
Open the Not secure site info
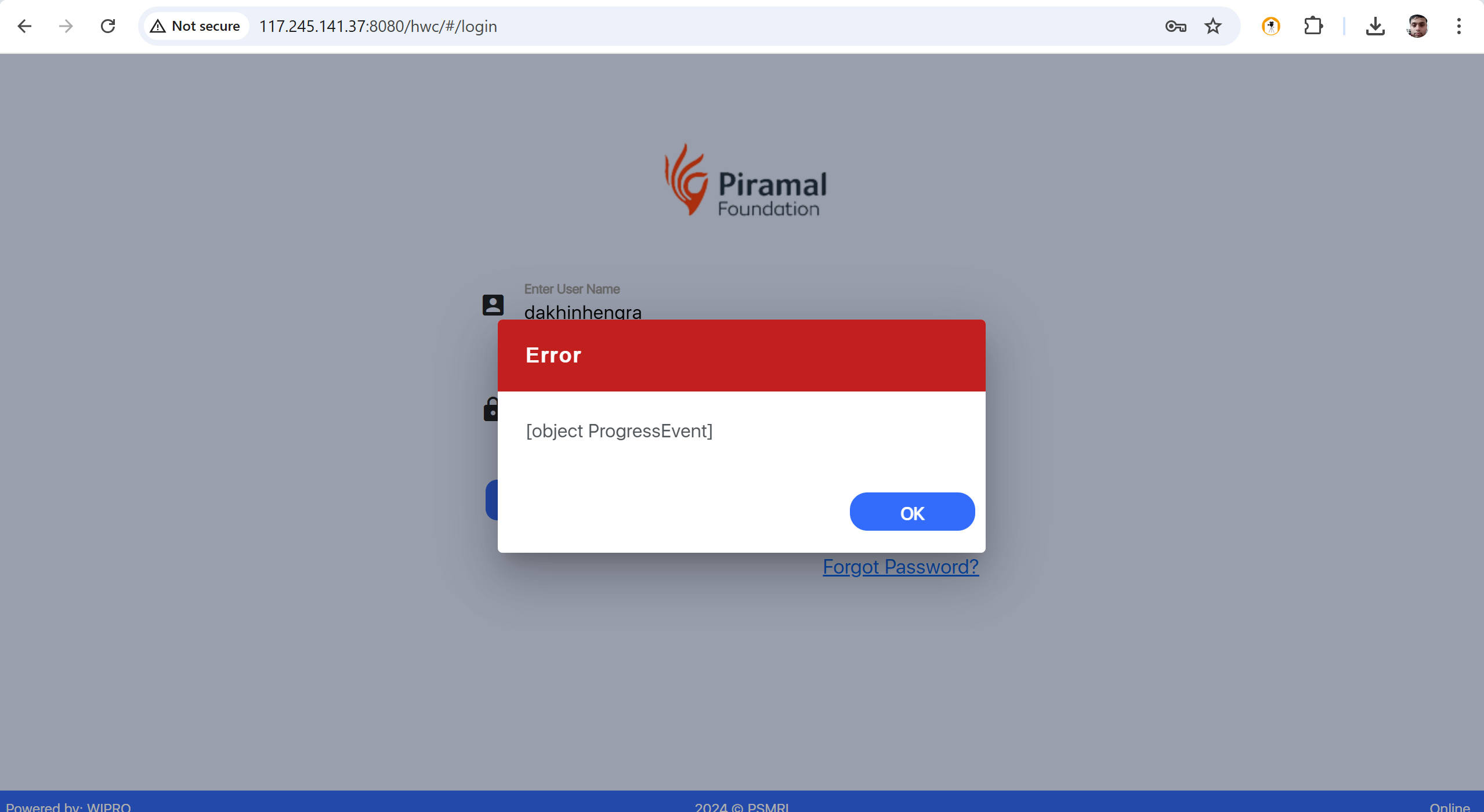tap(196, 26)
